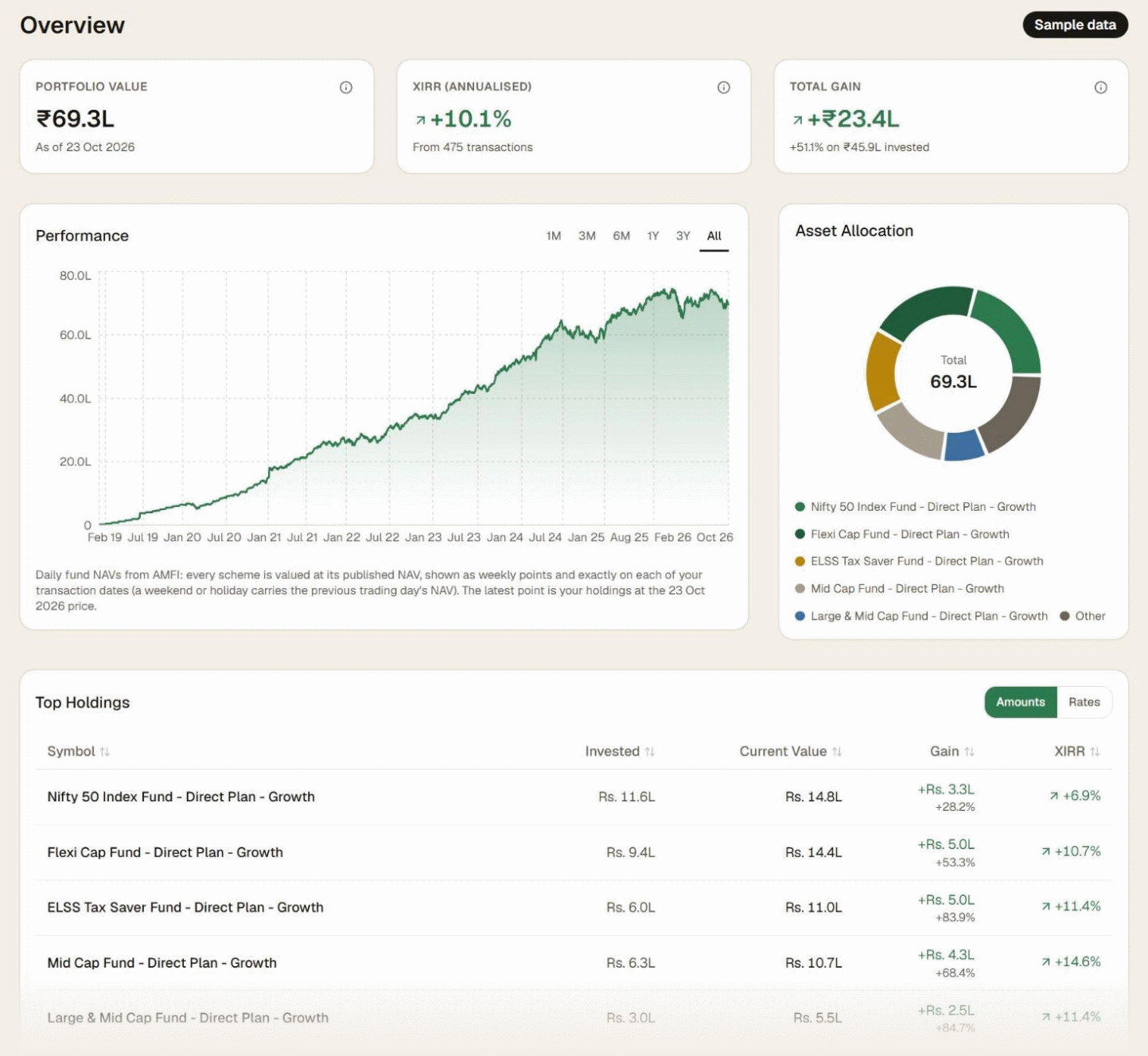Click the +10.1% XIRR value
The width and height of the screenshot is (1148, 1056).
point(470,119)
